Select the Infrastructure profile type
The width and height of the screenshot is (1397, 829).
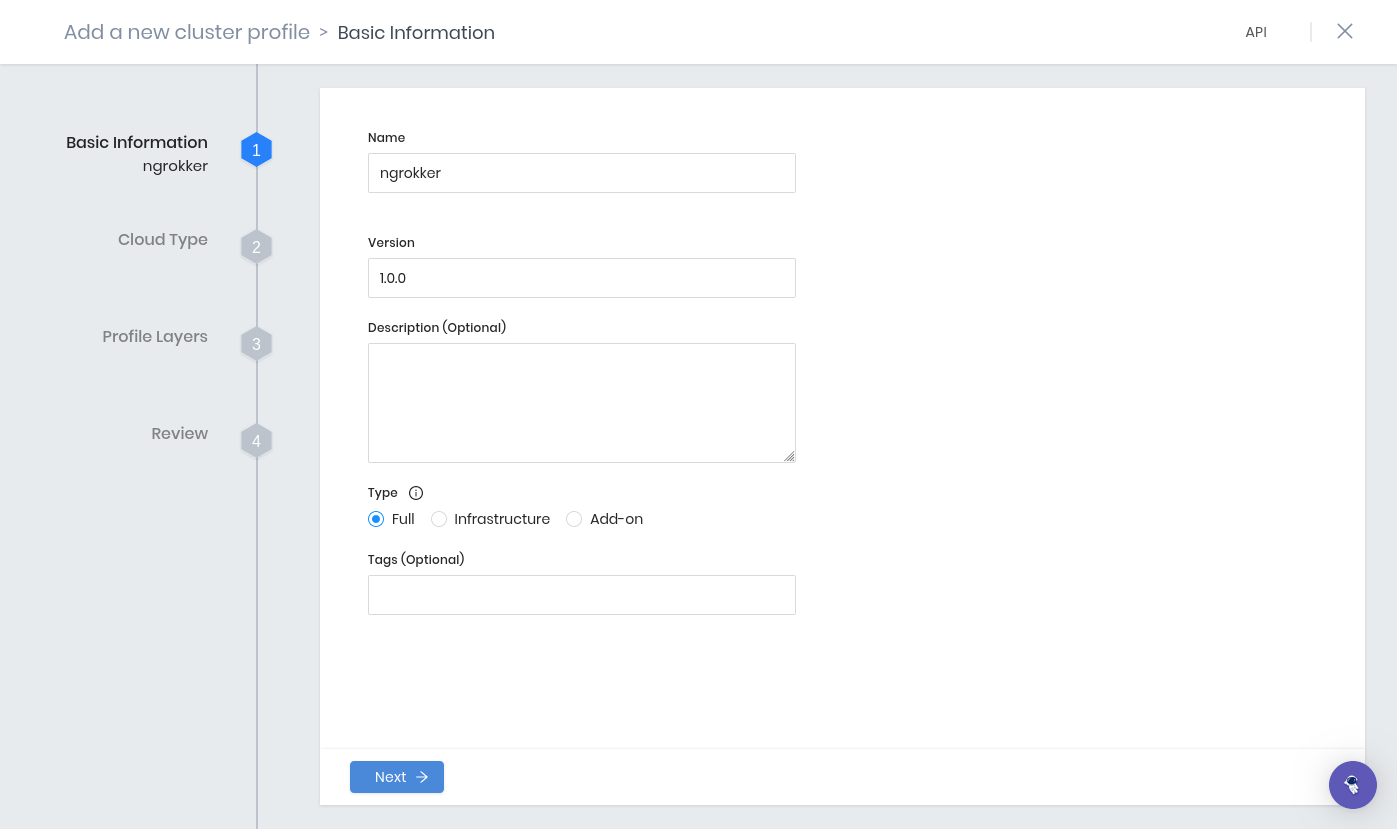pyautogui.click(x=439, y=519)
